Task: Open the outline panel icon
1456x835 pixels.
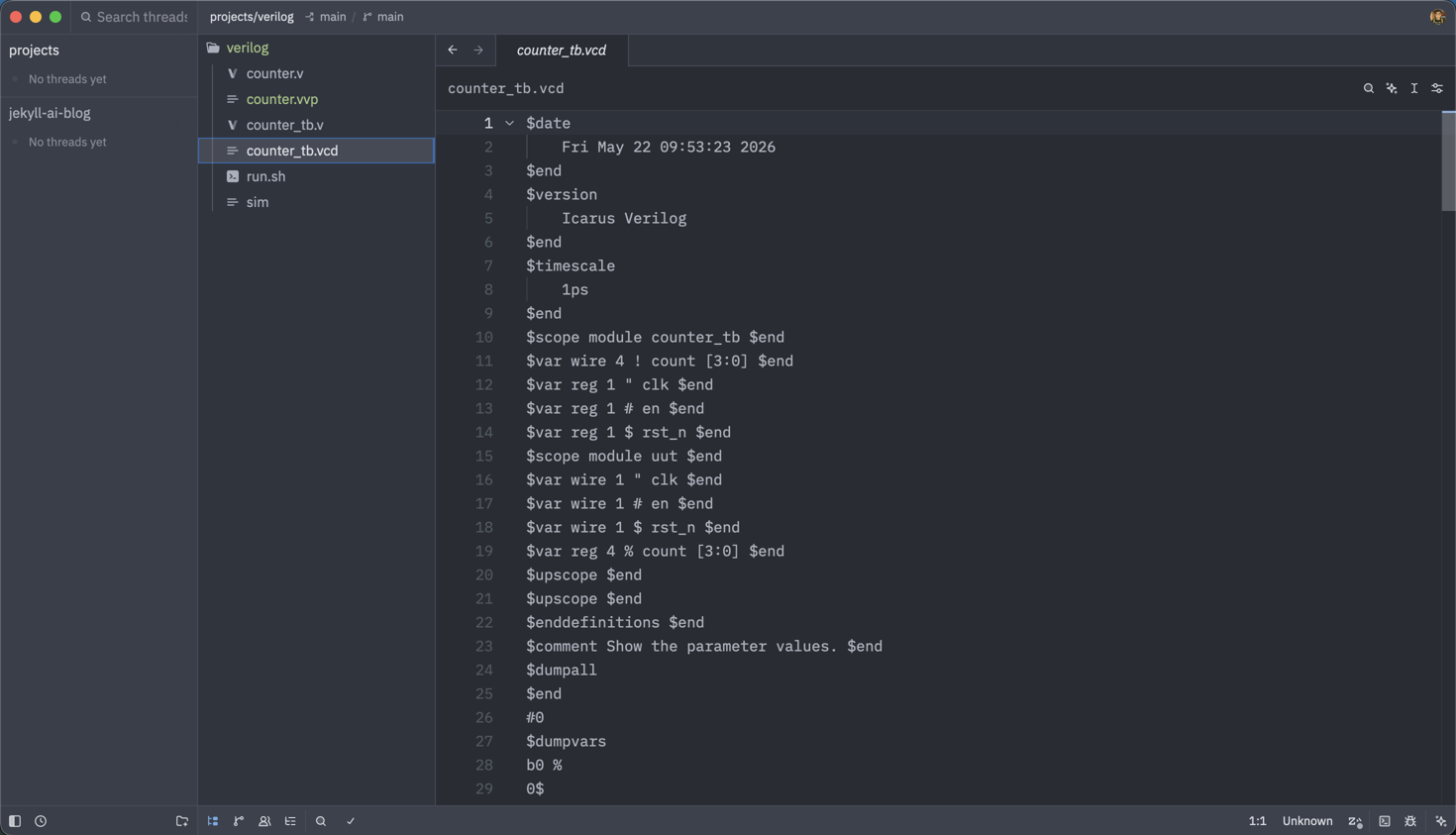Action: point(290,821)
